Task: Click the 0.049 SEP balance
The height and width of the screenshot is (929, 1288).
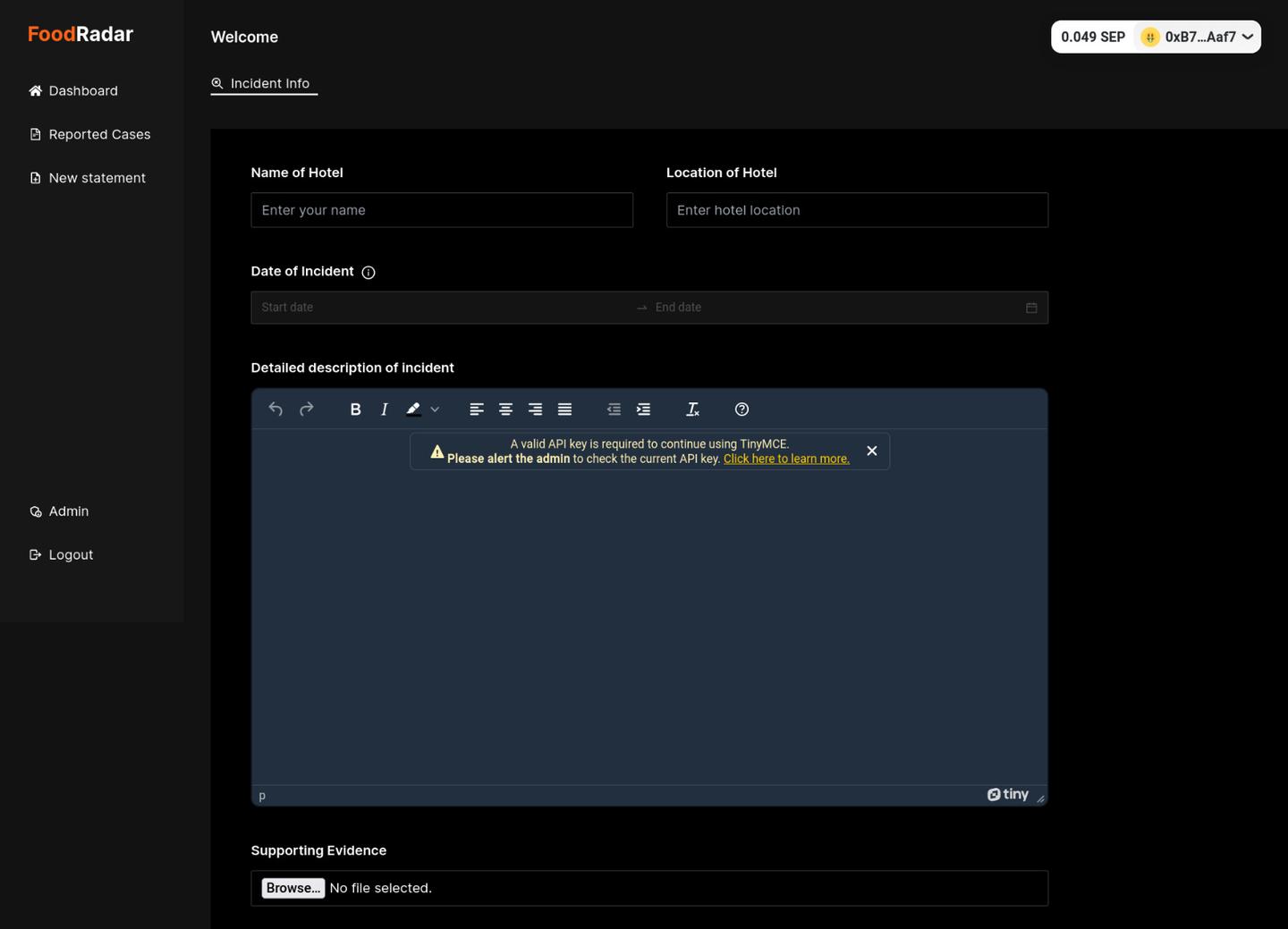Action: click(1093, 37)
